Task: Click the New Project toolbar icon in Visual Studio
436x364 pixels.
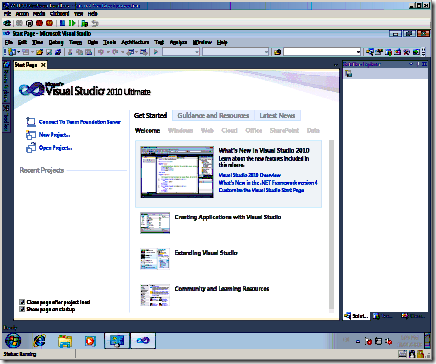Action: pyautogui.click(x=13, y=52)
